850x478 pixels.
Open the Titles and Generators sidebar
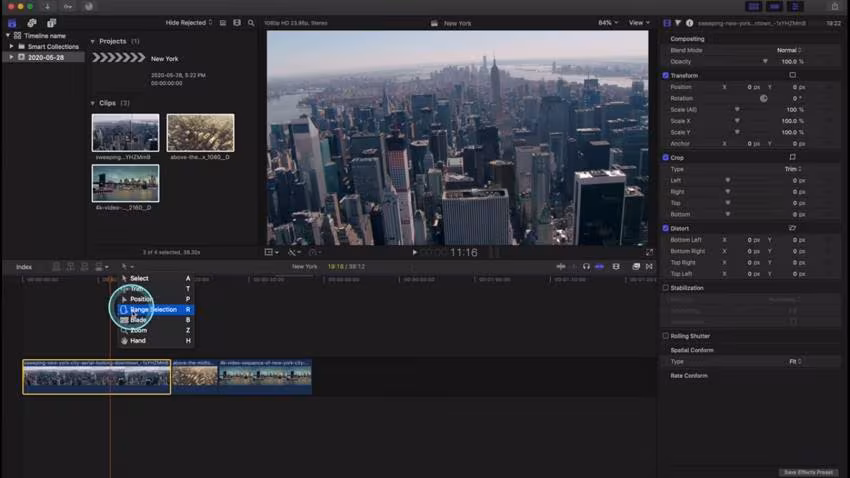coord(51,23)
